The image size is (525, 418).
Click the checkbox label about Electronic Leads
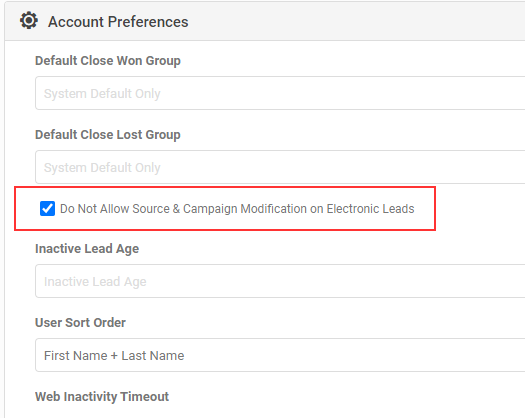(237, 209)
